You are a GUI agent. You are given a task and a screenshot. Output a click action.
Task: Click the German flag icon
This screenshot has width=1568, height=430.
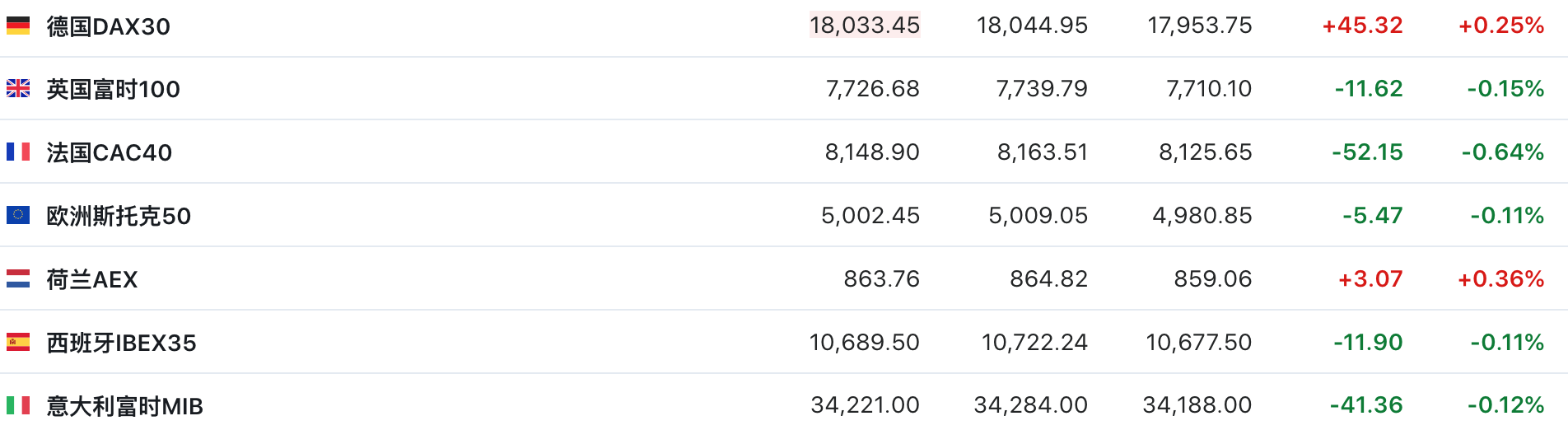pos(18,26)
